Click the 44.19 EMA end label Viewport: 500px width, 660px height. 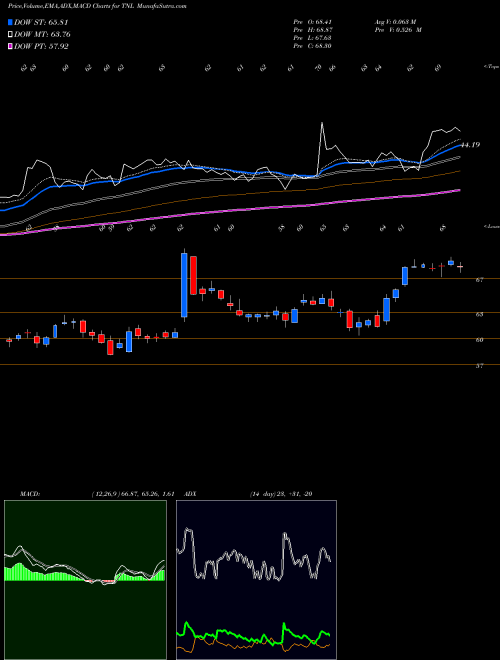[470, 145]
